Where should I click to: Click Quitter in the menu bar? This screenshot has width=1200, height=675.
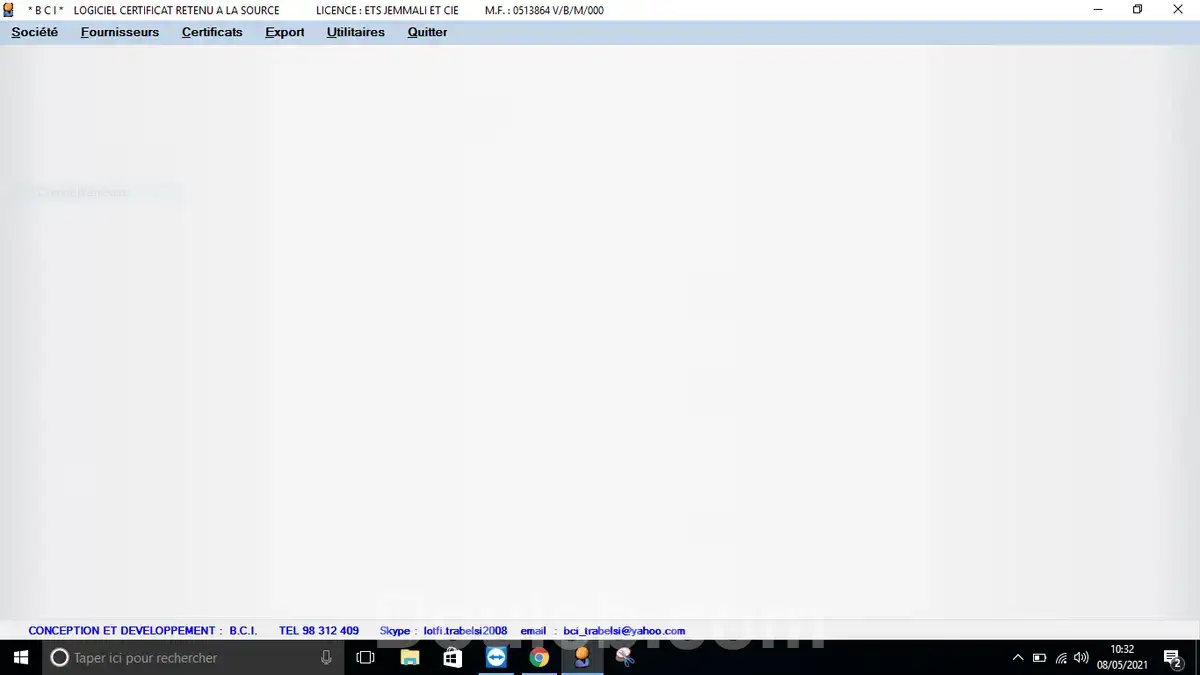click(427, 32)
